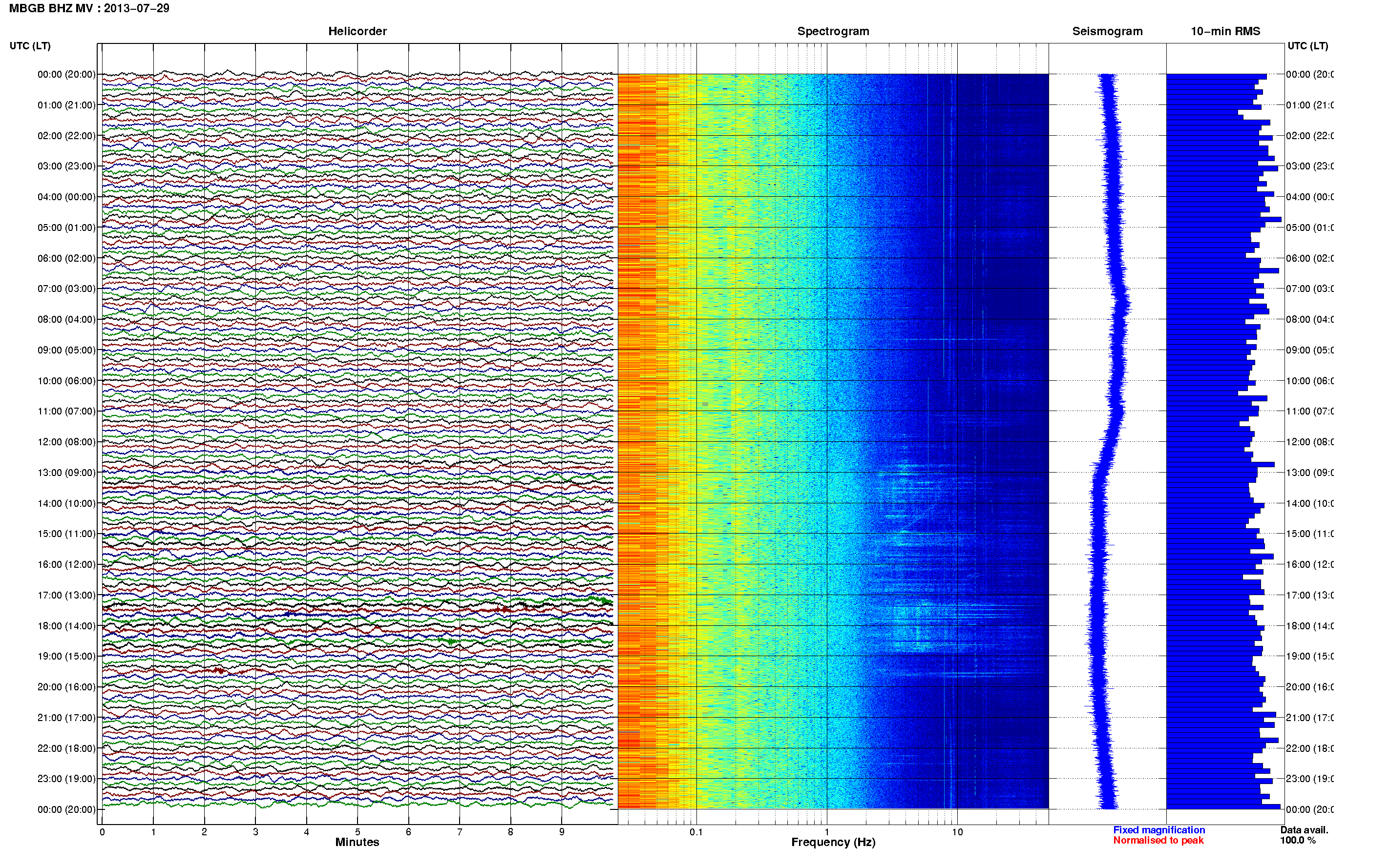
Task: Click minute tick label 3 under helicorder
Action: pyautogui.click(x=255, y=832)
